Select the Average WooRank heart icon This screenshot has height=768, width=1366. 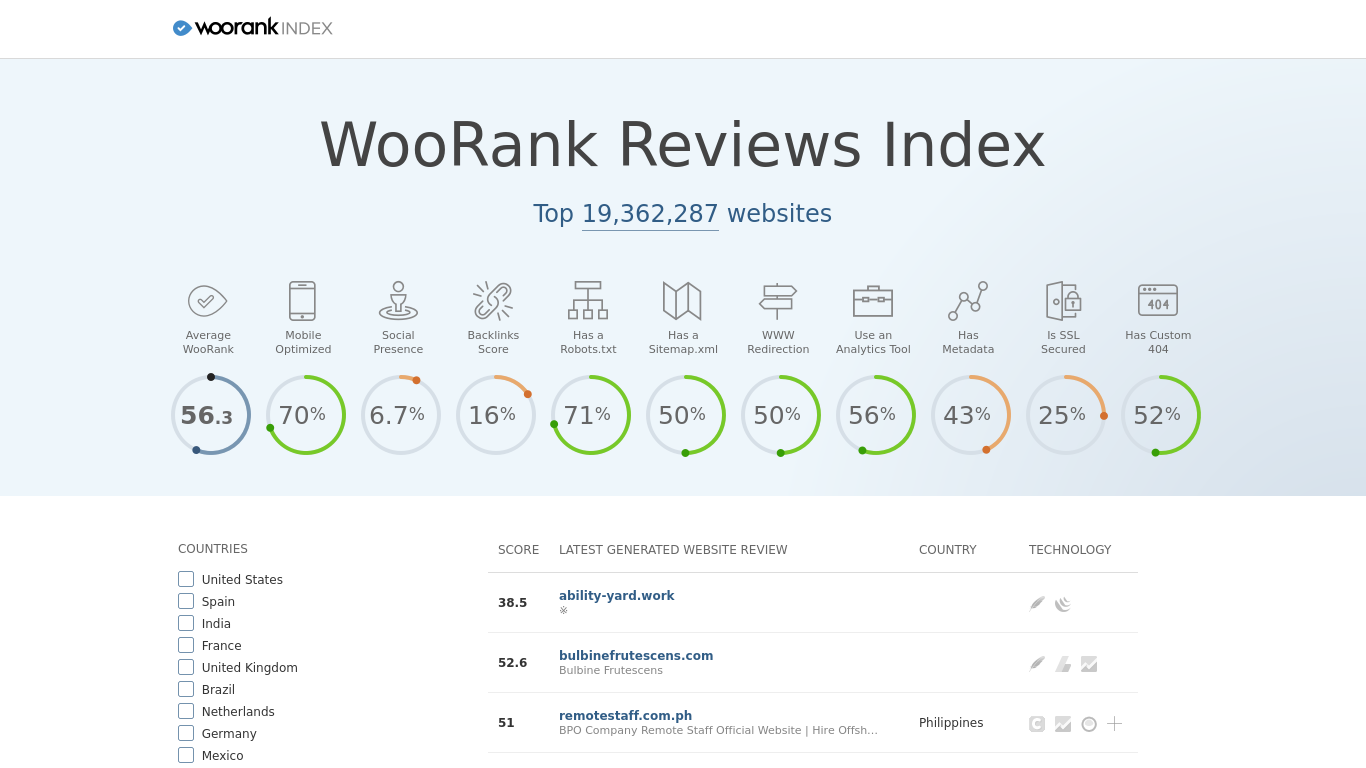[208, 300]
